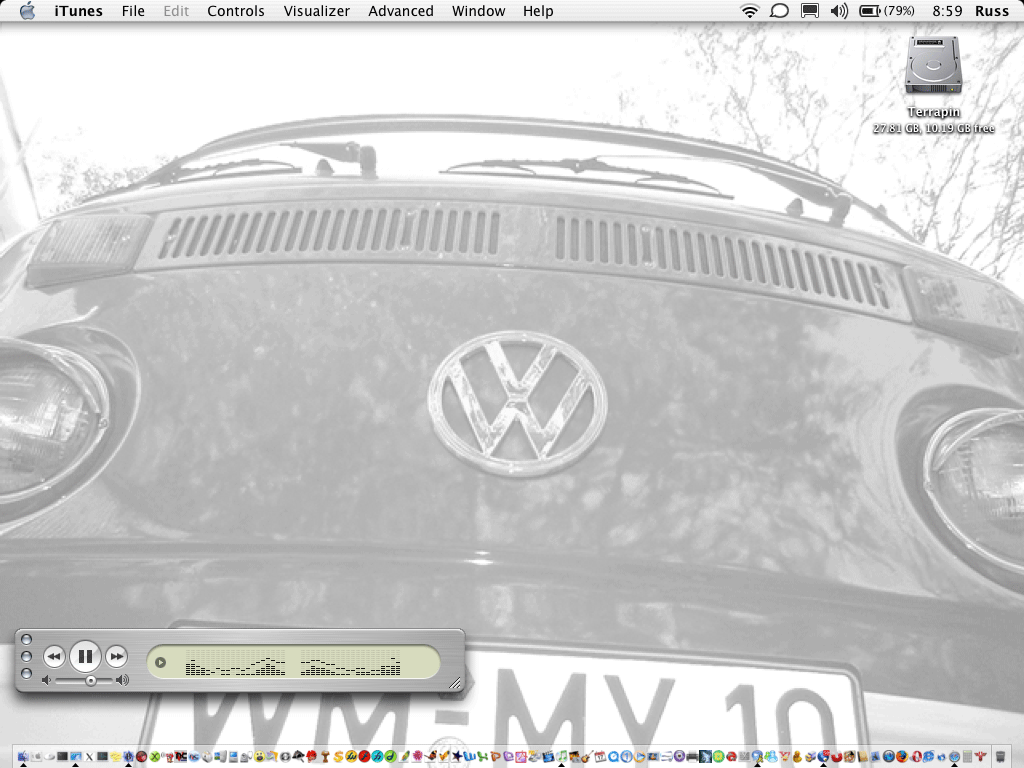This screenshot has height=768, width=1024.
Task: Pause the song in the iTunes mini player
Action: pos(85,656)
